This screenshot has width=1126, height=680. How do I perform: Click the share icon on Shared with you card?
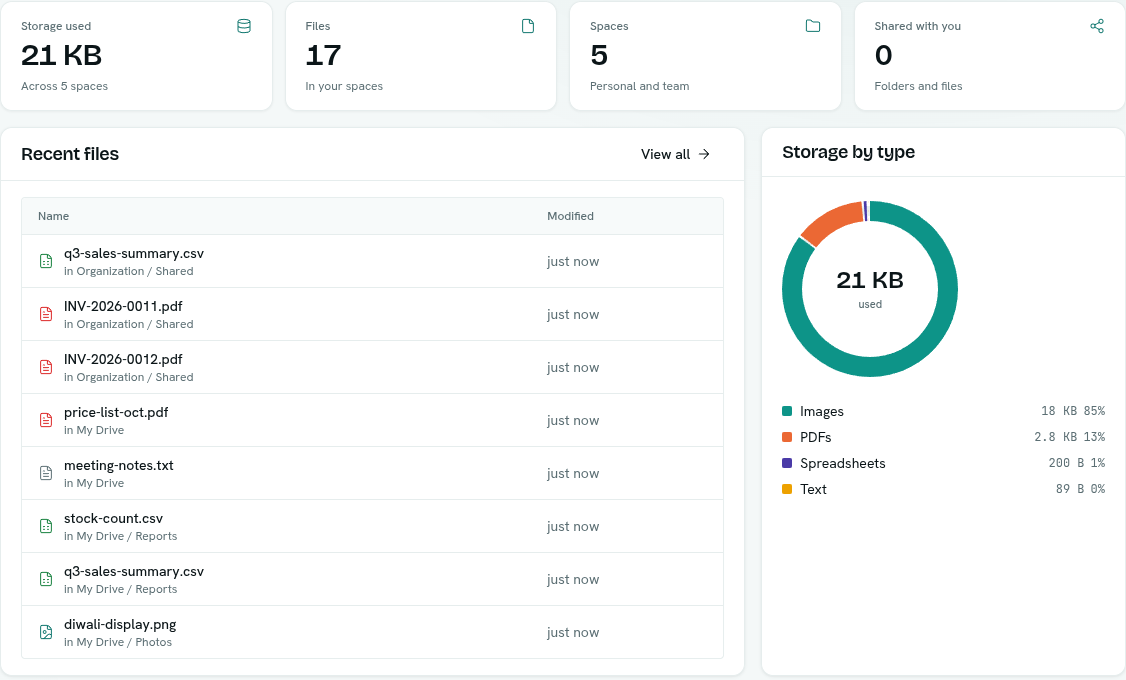[1097, 27]
